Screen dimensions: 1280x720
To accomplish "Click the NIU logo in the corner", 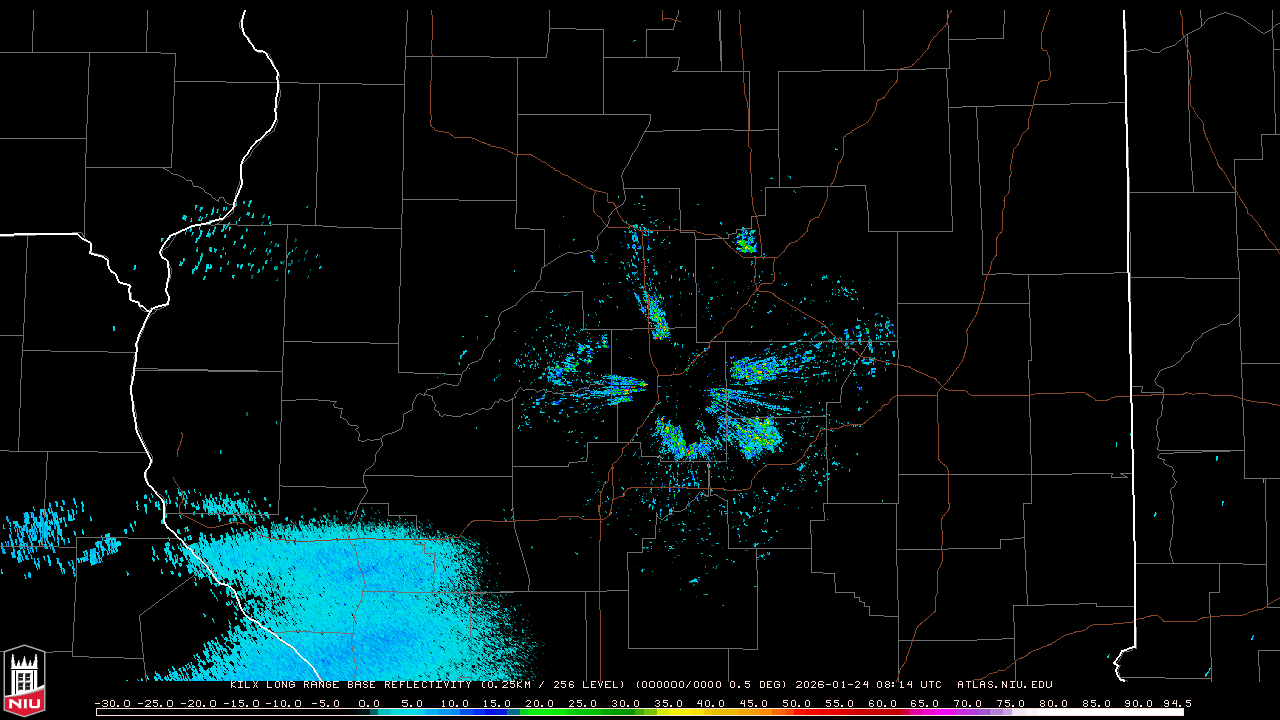I will (x=24, y=682).
